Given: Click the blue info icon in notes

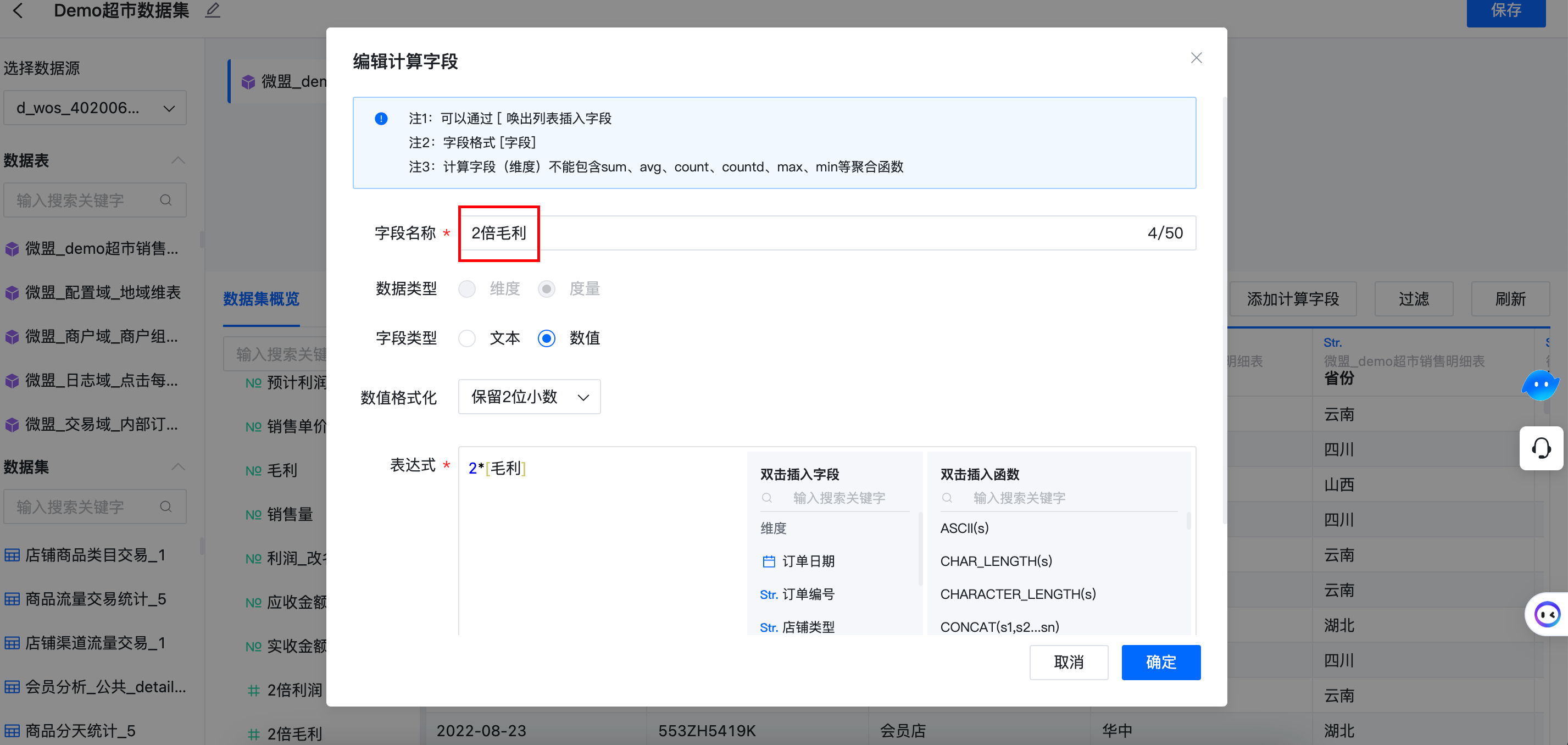Looking at the screenshot, I should pos(381,119).
